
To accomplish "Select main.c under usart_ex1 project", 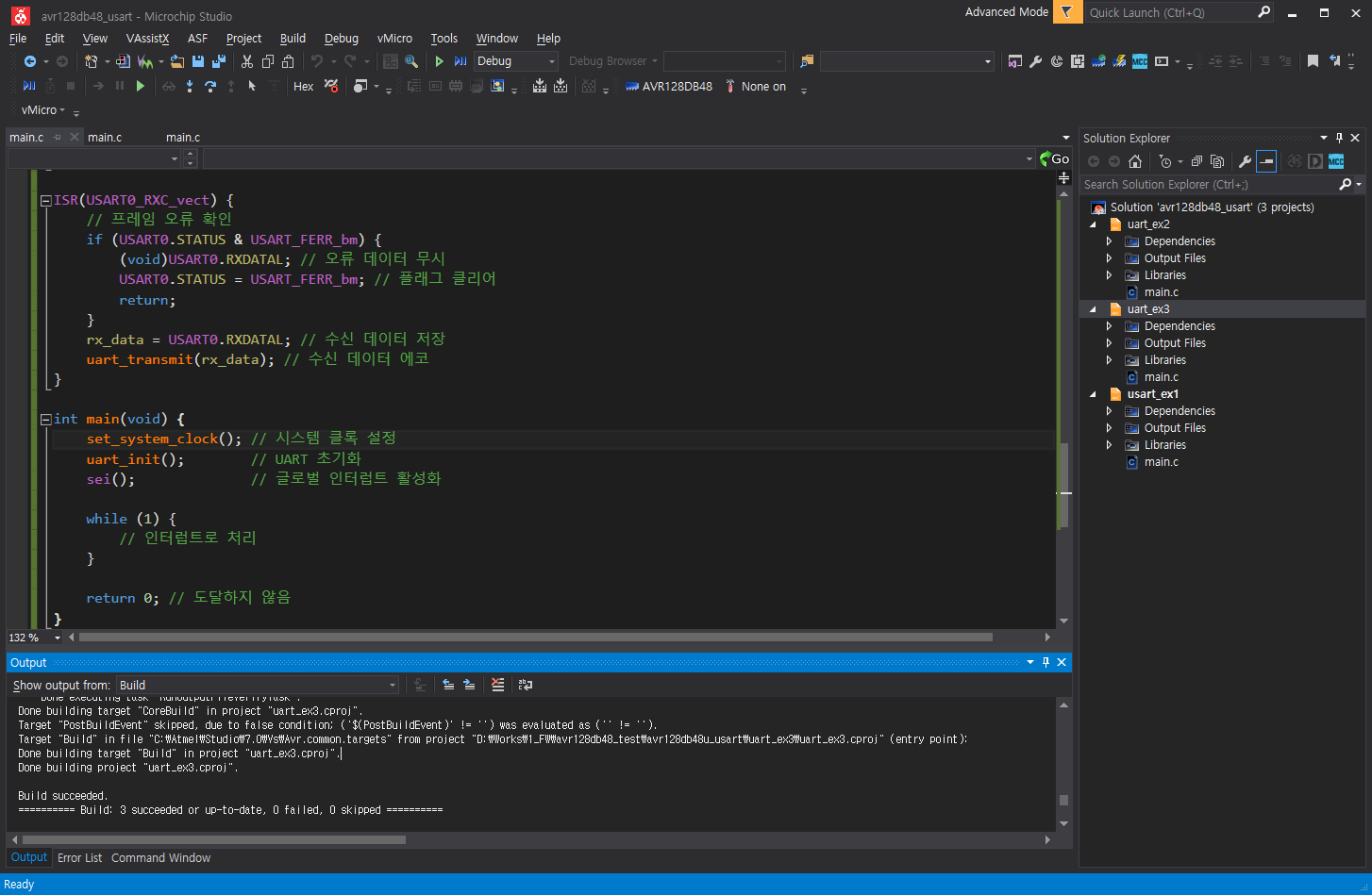I will click(x=1161, y=462).
